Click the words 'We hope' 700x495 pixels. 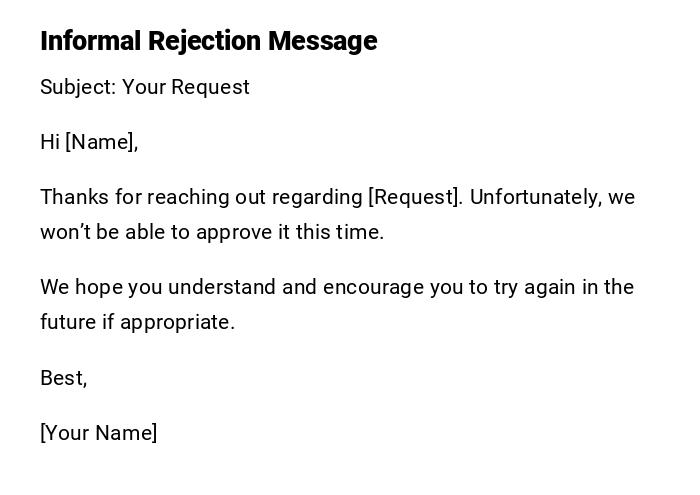(x=80, y=288)
